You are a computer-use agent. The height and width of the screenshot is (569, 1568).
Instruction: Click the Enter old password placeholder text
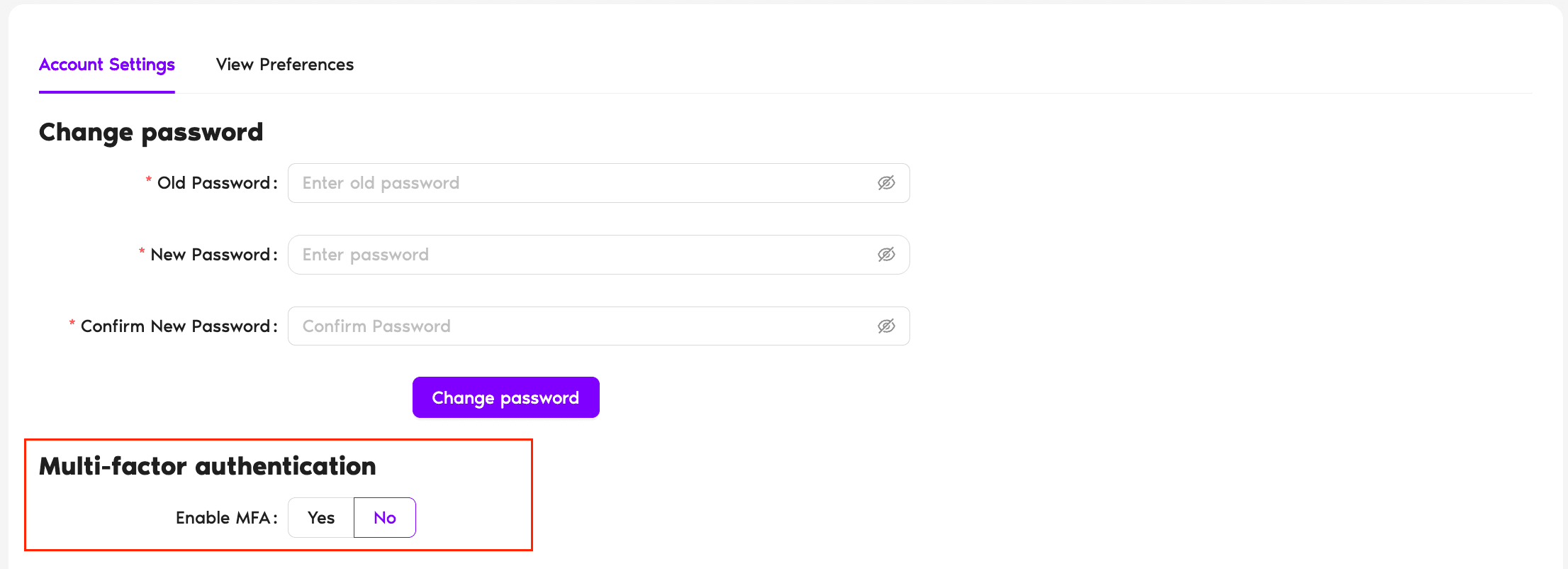(x=381, y=182)
